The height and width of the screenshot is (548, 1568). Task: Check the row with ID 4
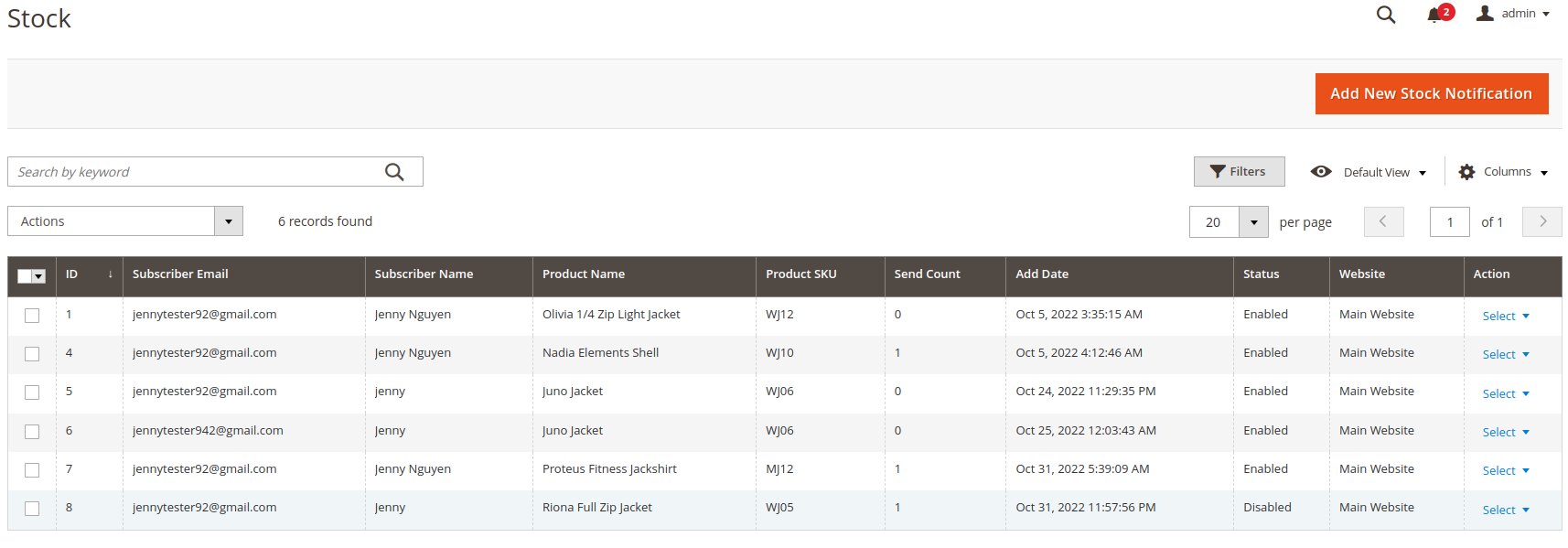[x=32, y=354]
